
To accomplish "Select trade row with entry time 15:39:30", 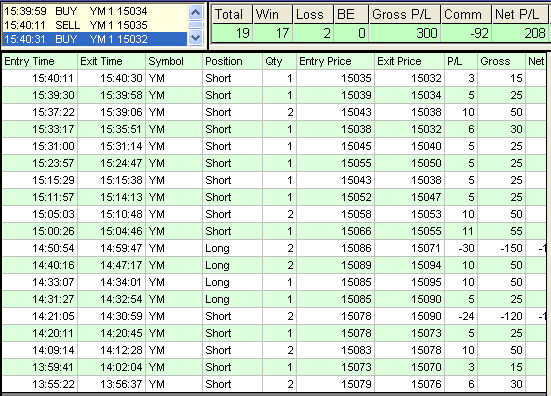I will 274,95.
